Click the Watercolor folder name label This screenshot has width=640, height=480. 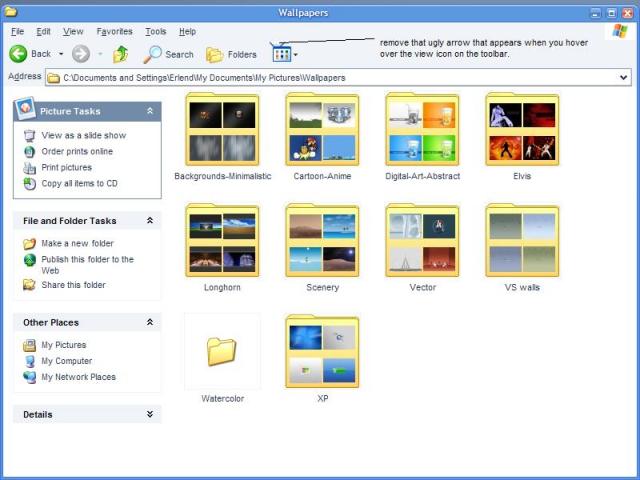222,398
